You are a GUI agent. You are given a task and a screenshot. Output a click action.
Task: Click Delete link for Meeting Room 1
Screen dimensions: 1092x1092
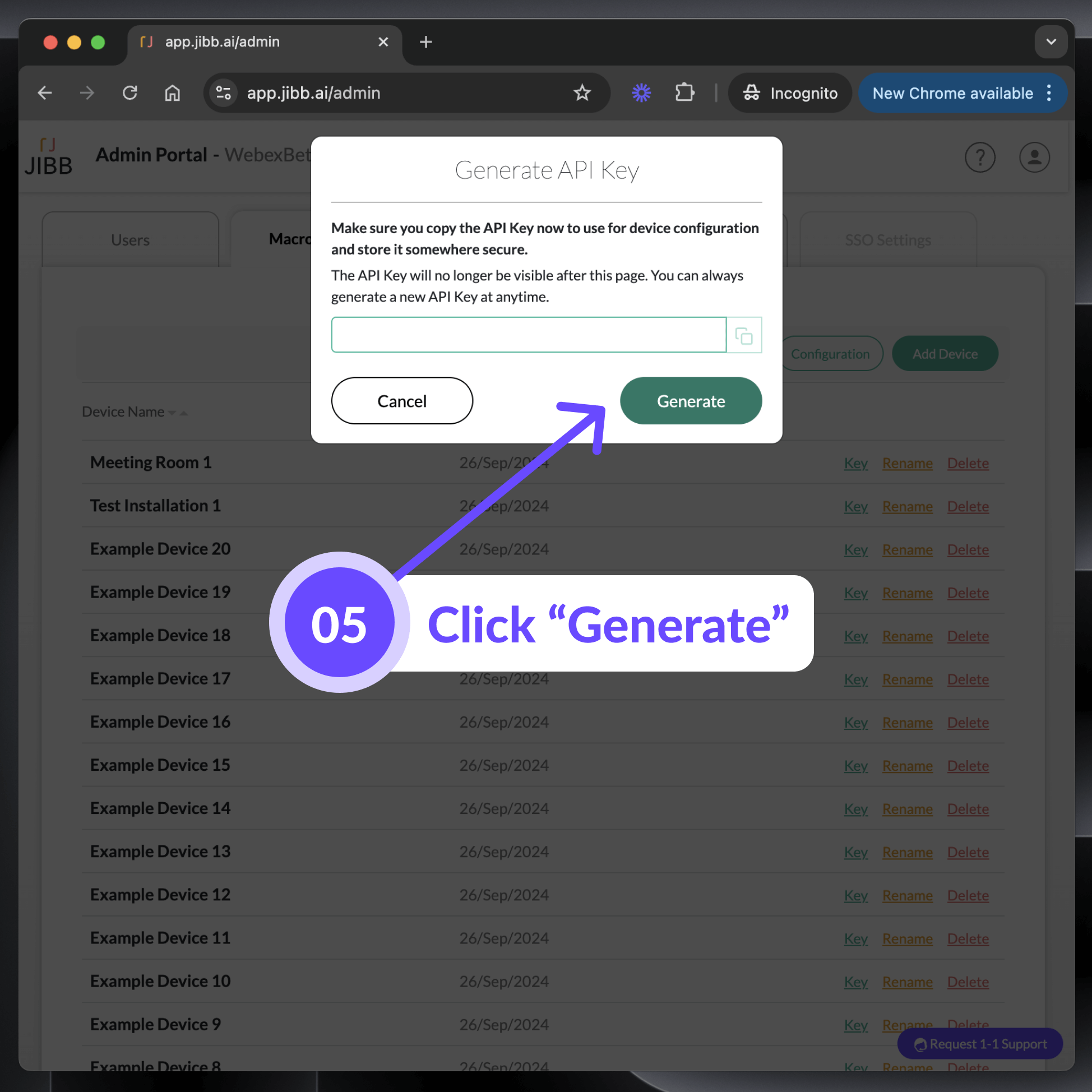click(x=968, y=463)
